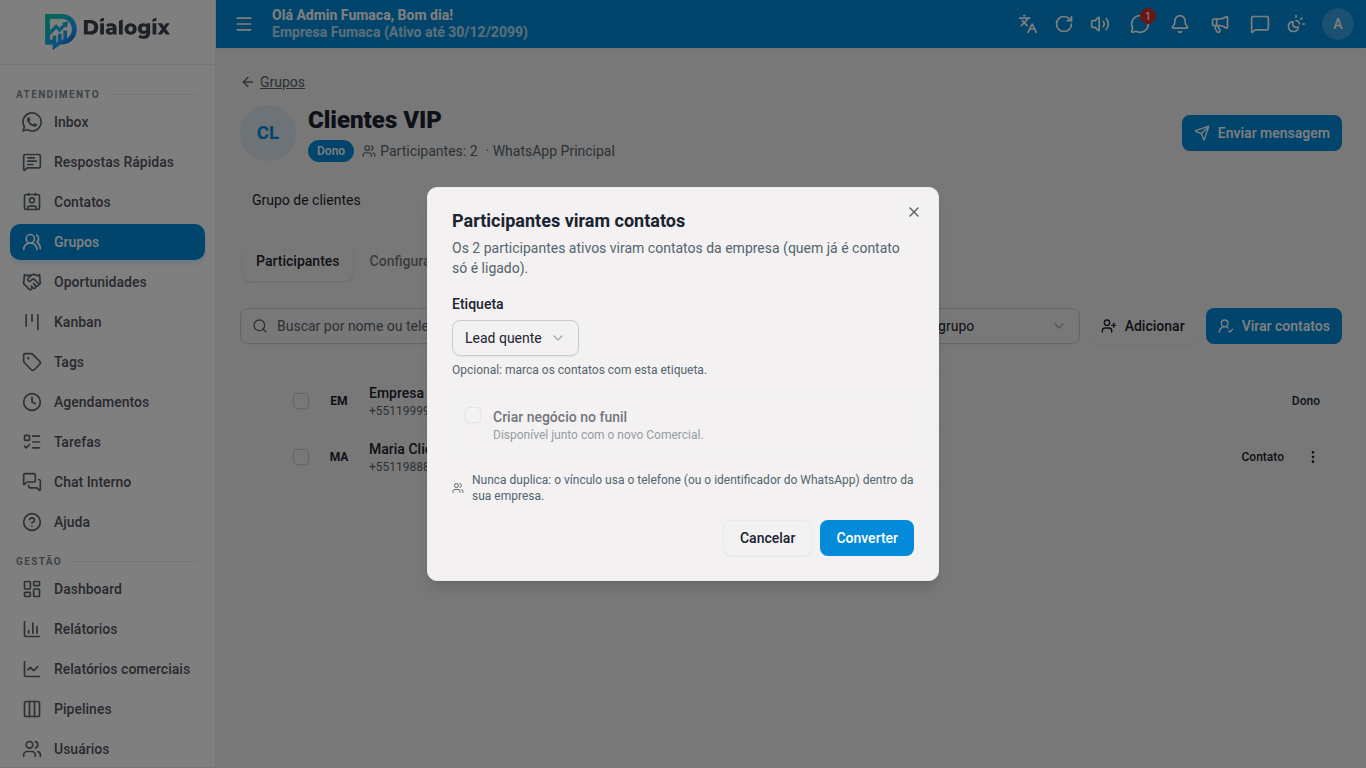Viewport: 1366px width, 768px height.
Task: Open the language translation icon
Action: point(1028,24)
